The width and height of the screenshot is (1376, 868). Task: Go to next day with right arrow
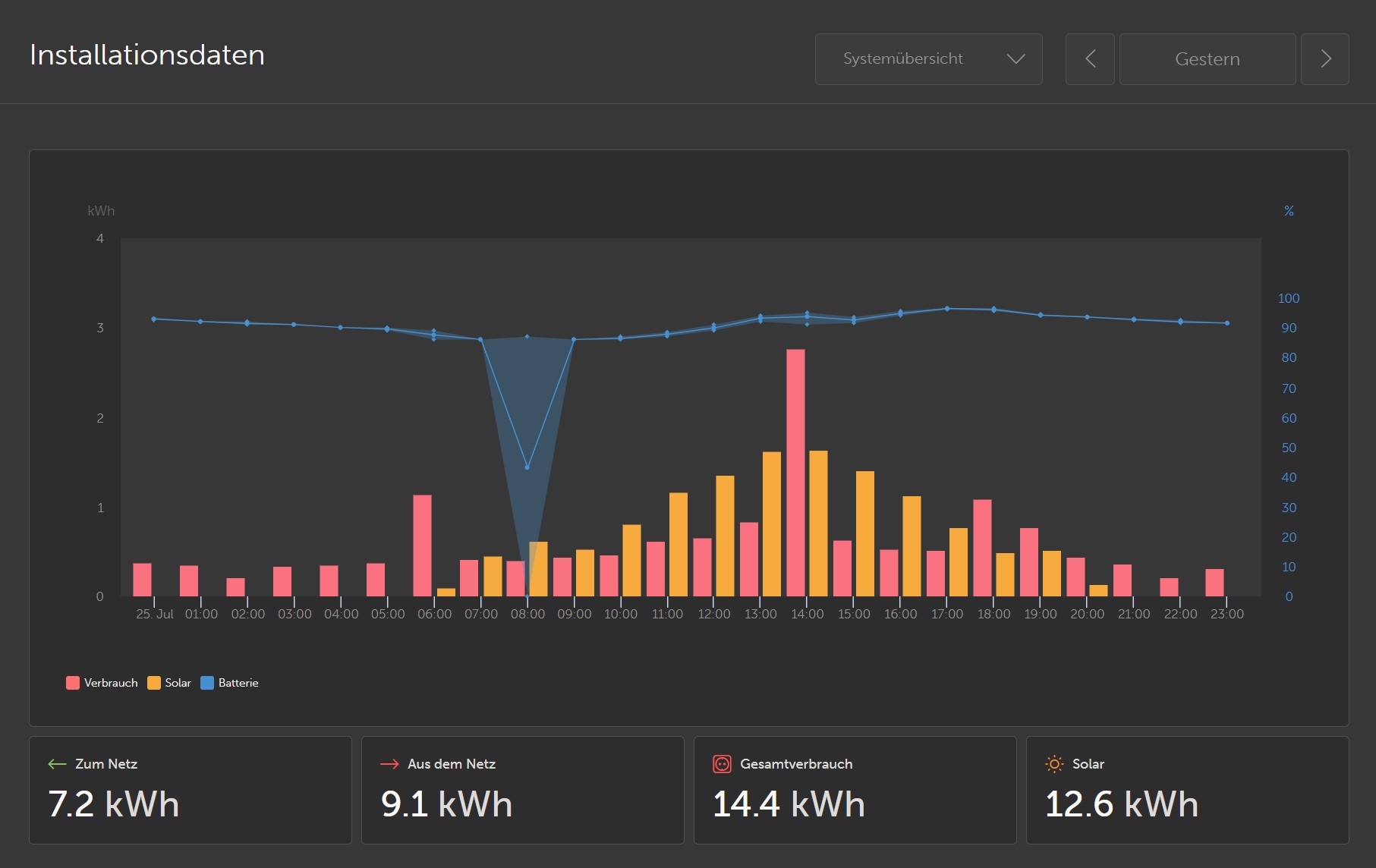1325,58
